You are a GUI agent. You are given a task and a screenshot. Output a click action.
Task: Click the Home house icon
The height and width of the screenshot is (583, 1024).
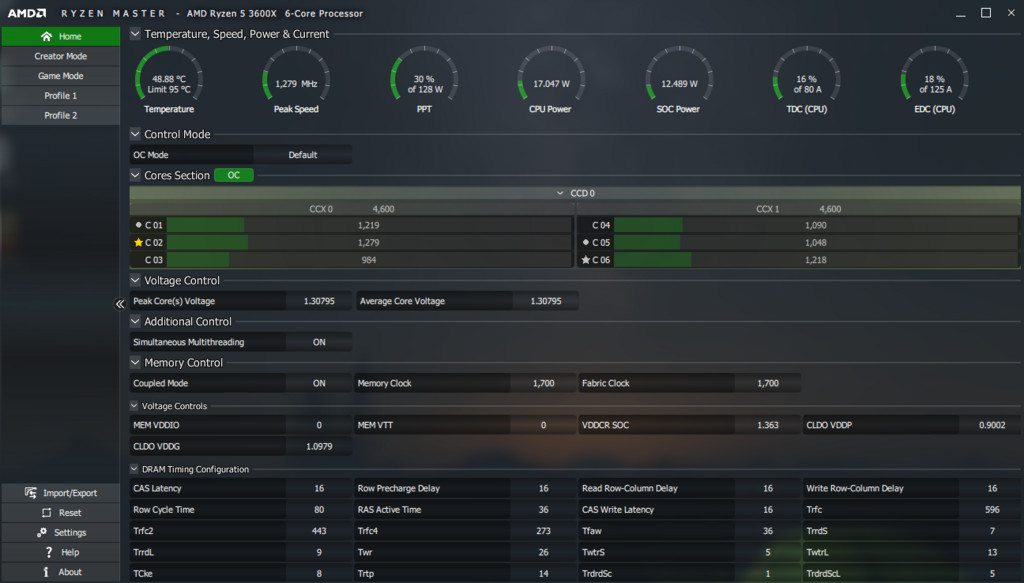pyautogui.click(x=46, y=37)
